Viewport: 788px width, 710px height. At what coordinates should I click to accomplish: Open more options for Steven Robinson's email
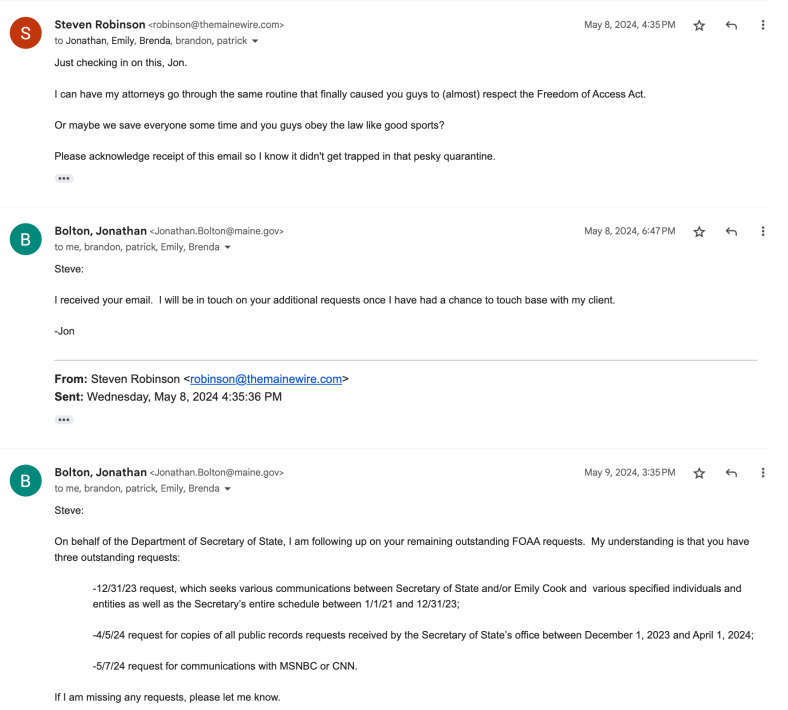coord(763,25)
